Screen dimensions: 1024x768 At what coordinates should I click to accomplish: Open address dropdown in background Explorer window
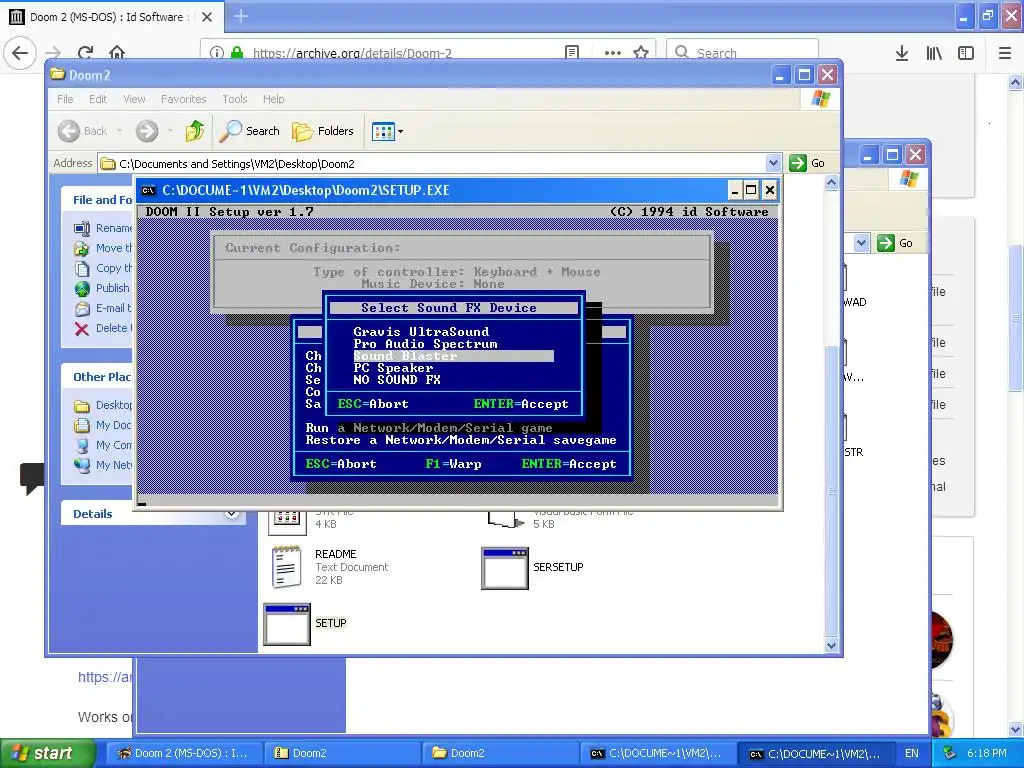point(861,244)
